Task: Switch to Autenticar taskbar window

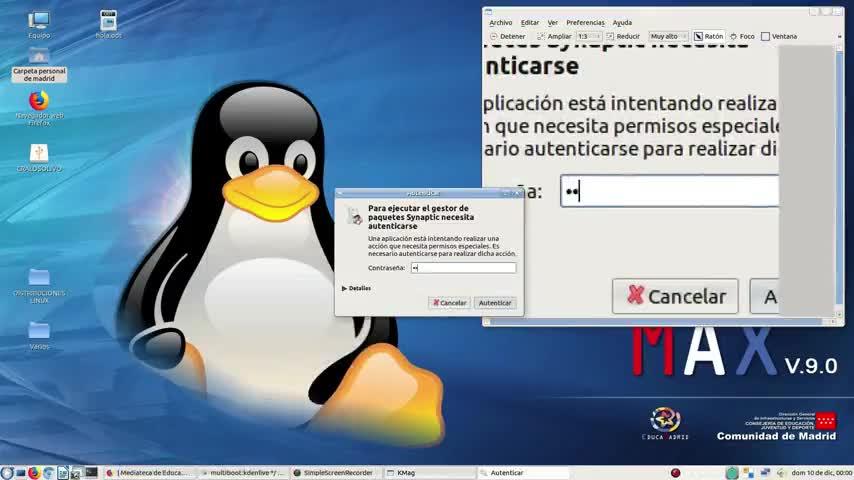Action: coord(524,473)
